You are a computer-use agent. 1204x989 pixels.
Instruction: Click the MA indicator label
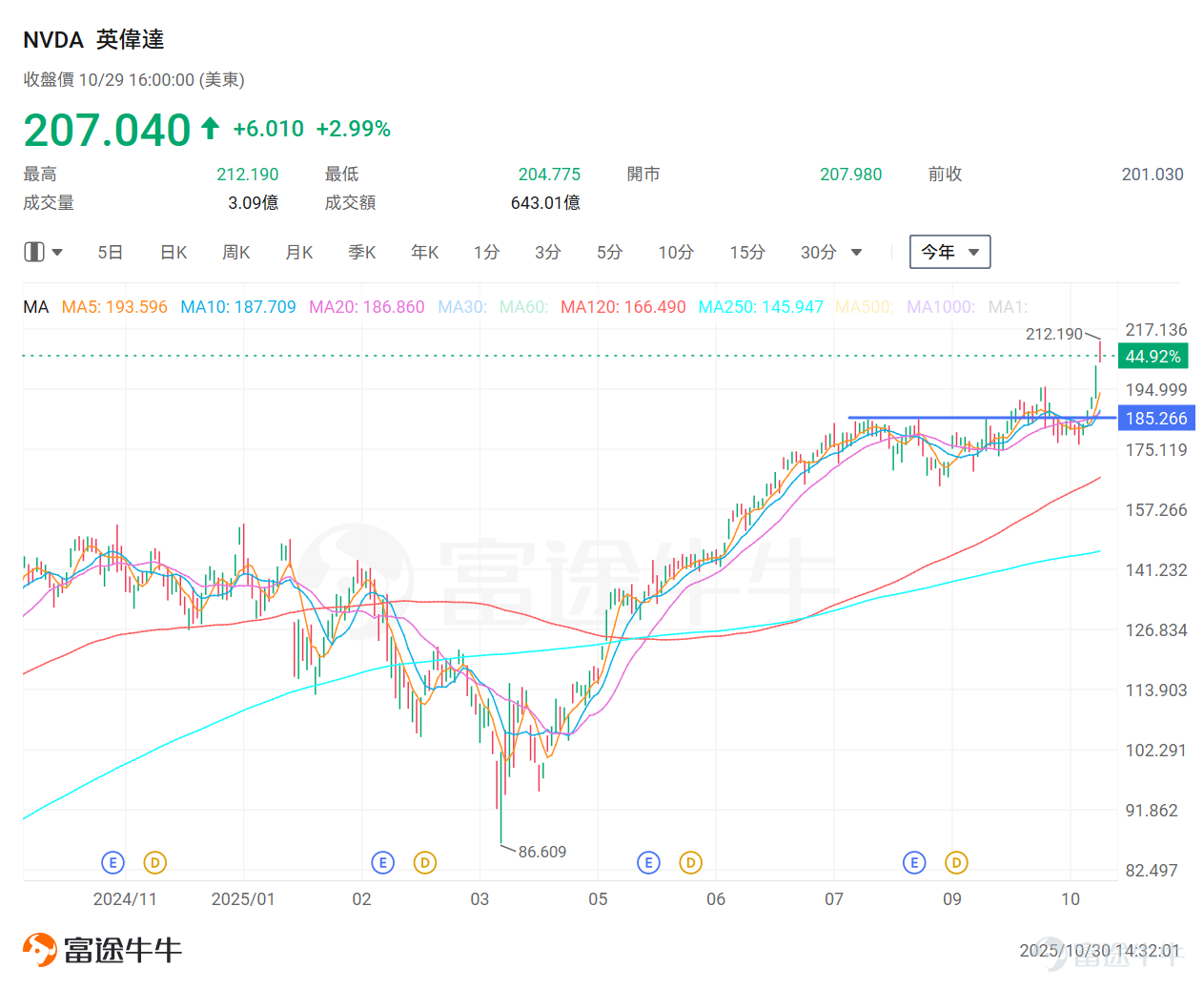pyautogui.click(x=36, y=307)
